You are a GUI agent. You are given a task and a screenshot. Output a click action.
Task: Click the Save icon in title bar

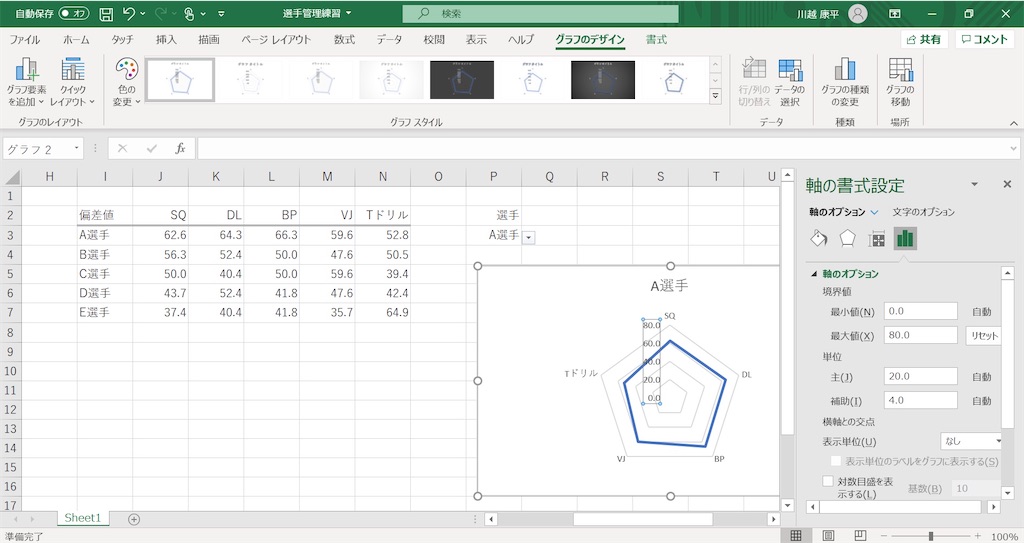coord(106,14)
